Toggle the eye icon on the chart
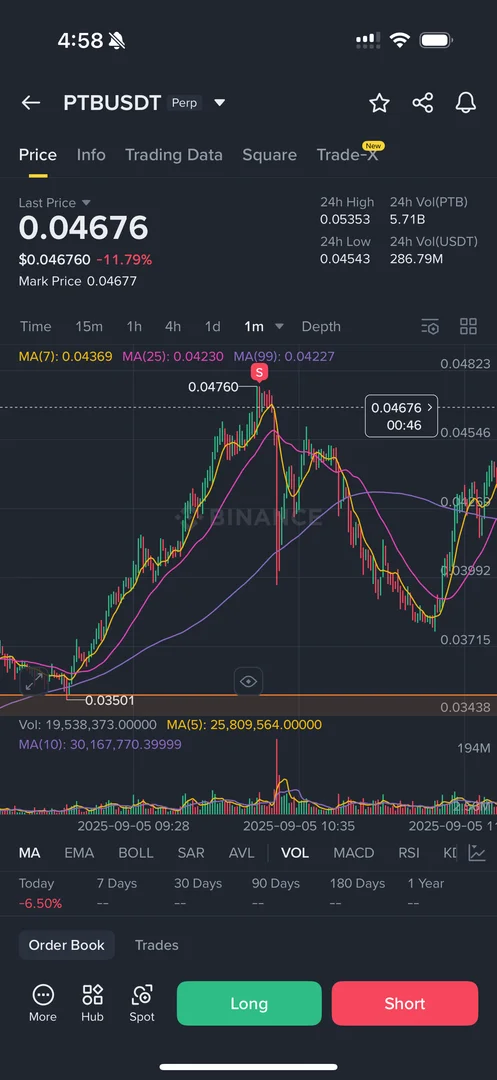The height and width of the screenshot is (1080, 497). click(248, 682)
